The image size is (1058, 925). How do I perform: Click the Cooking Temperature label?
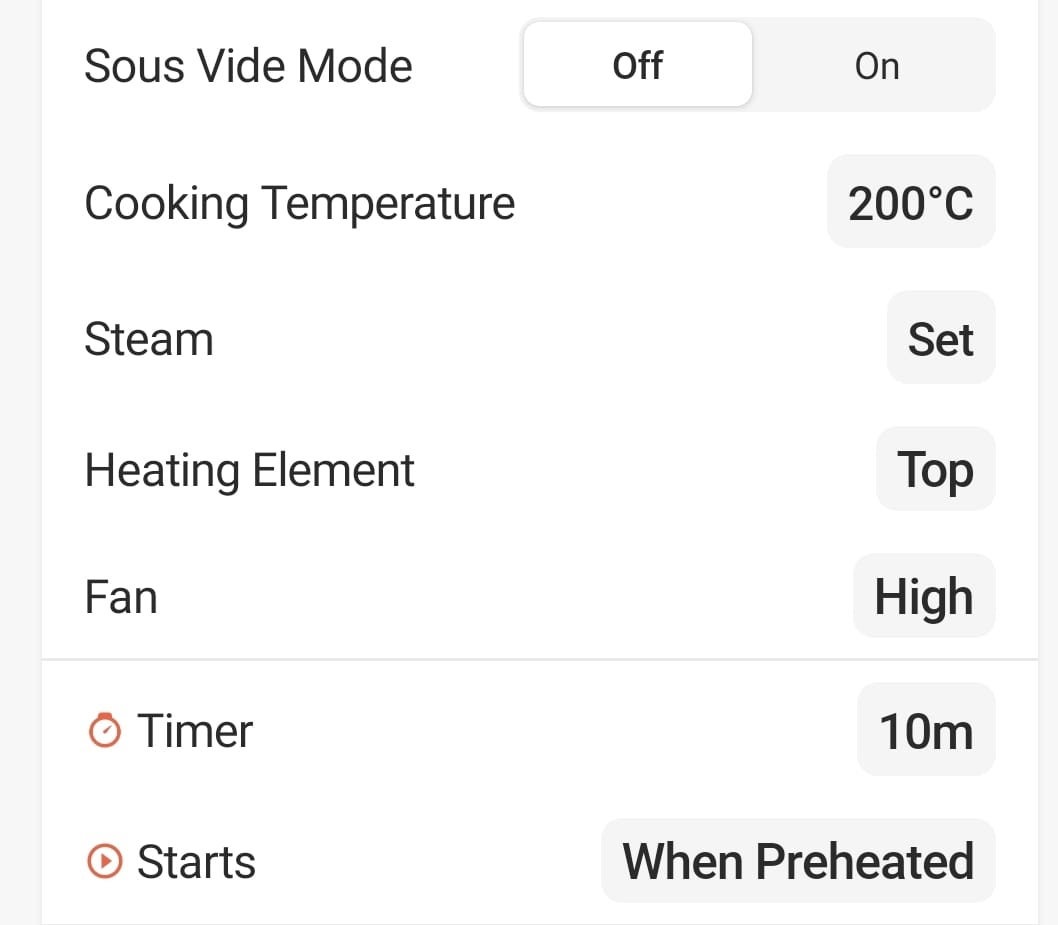click(x=299, y=203)
